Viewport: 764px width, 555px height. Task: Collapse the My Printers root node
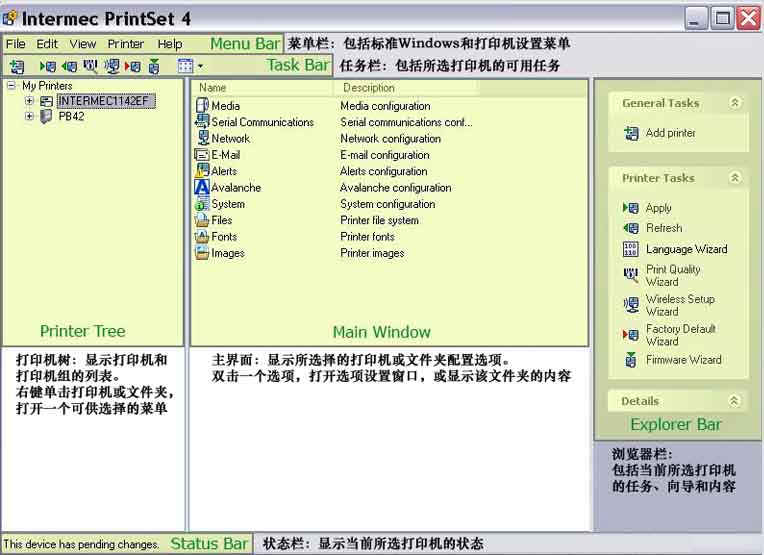[12, 86]
